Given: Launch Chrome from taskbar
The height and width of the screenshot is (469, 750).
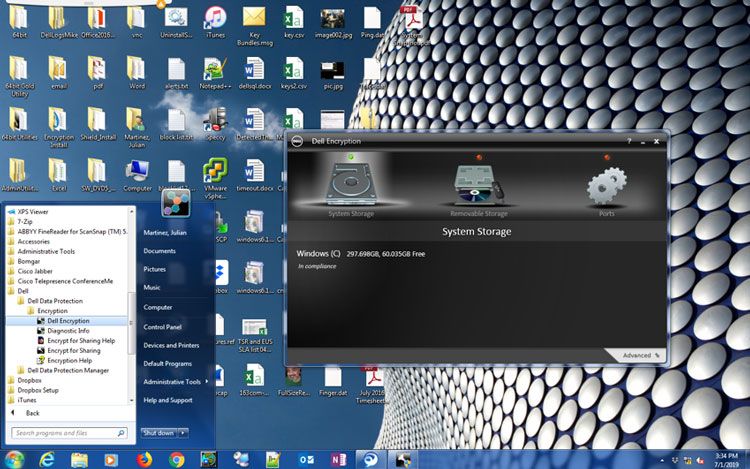Looking at the screenshot, I should coord(176,459).
